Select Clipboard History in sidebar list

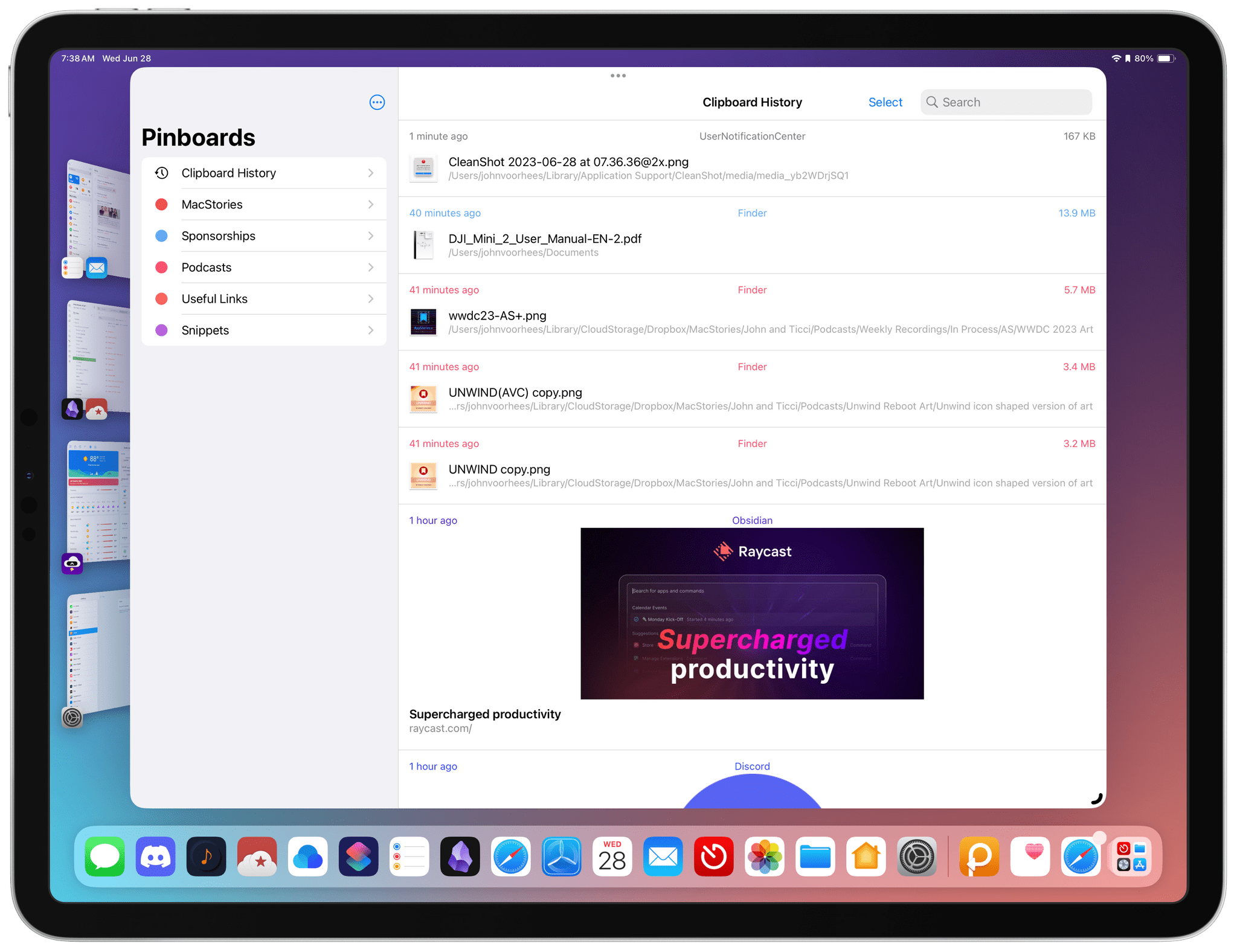[264, 173]
